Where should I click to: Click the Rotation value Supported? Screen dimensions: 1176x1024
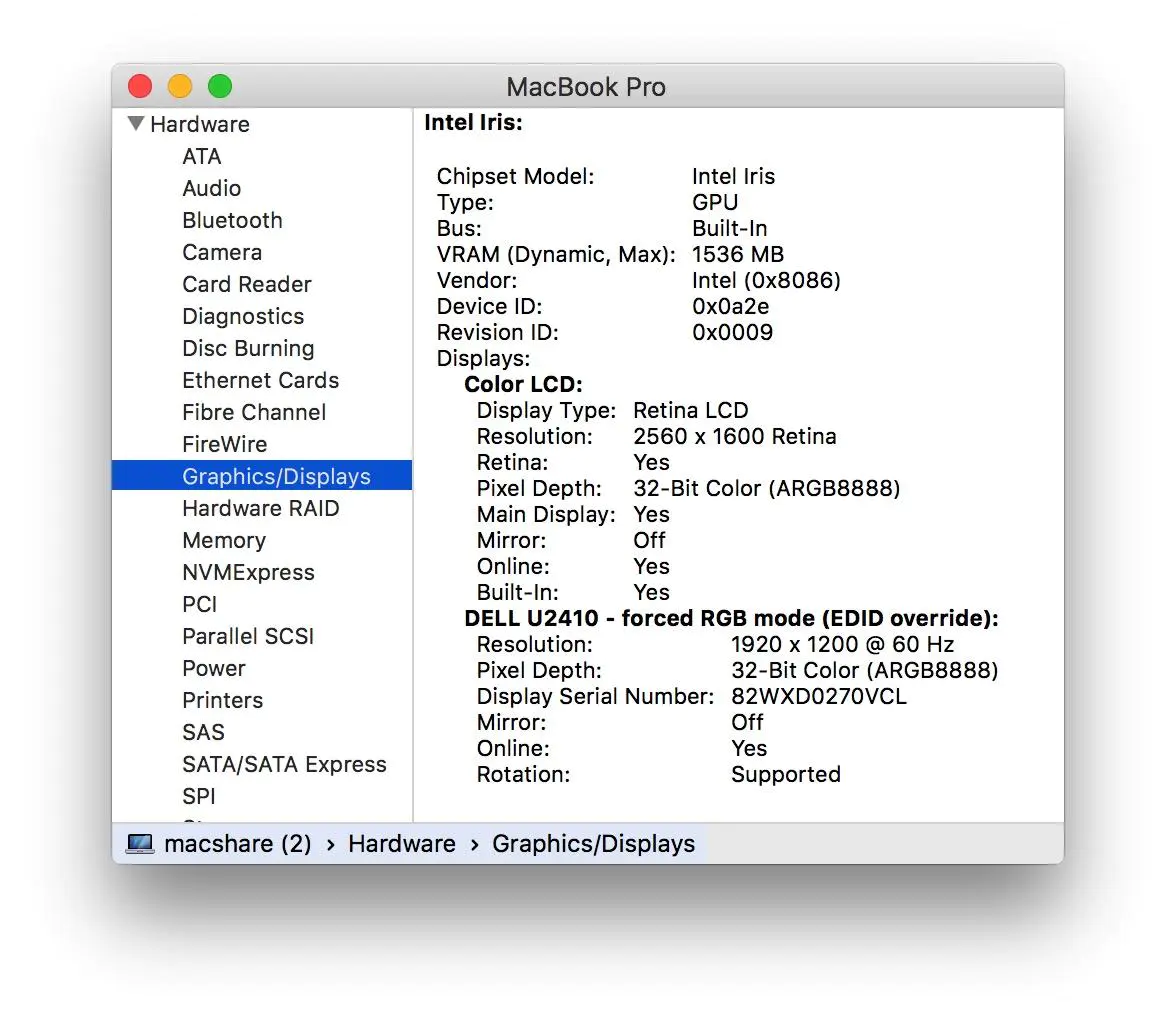tap(786, 775)
